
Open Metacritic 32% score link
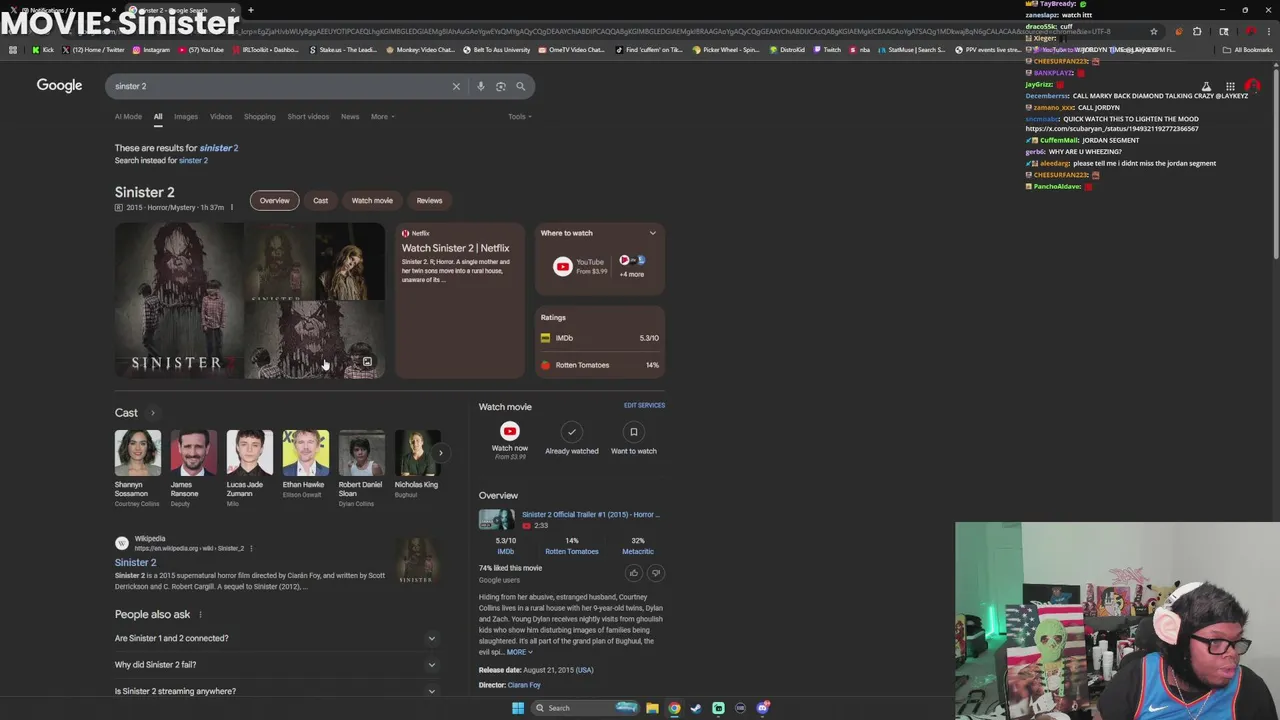[x=638, y=546]
